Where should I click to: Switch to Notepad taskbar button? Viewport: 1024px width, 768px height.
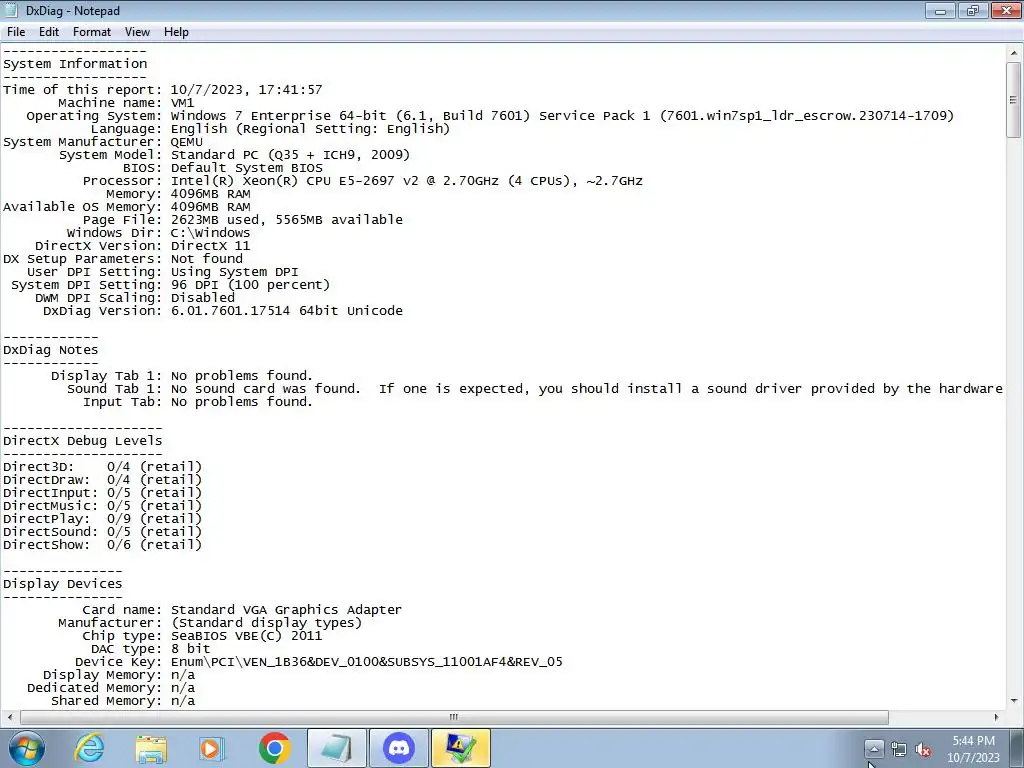[337, 748]
